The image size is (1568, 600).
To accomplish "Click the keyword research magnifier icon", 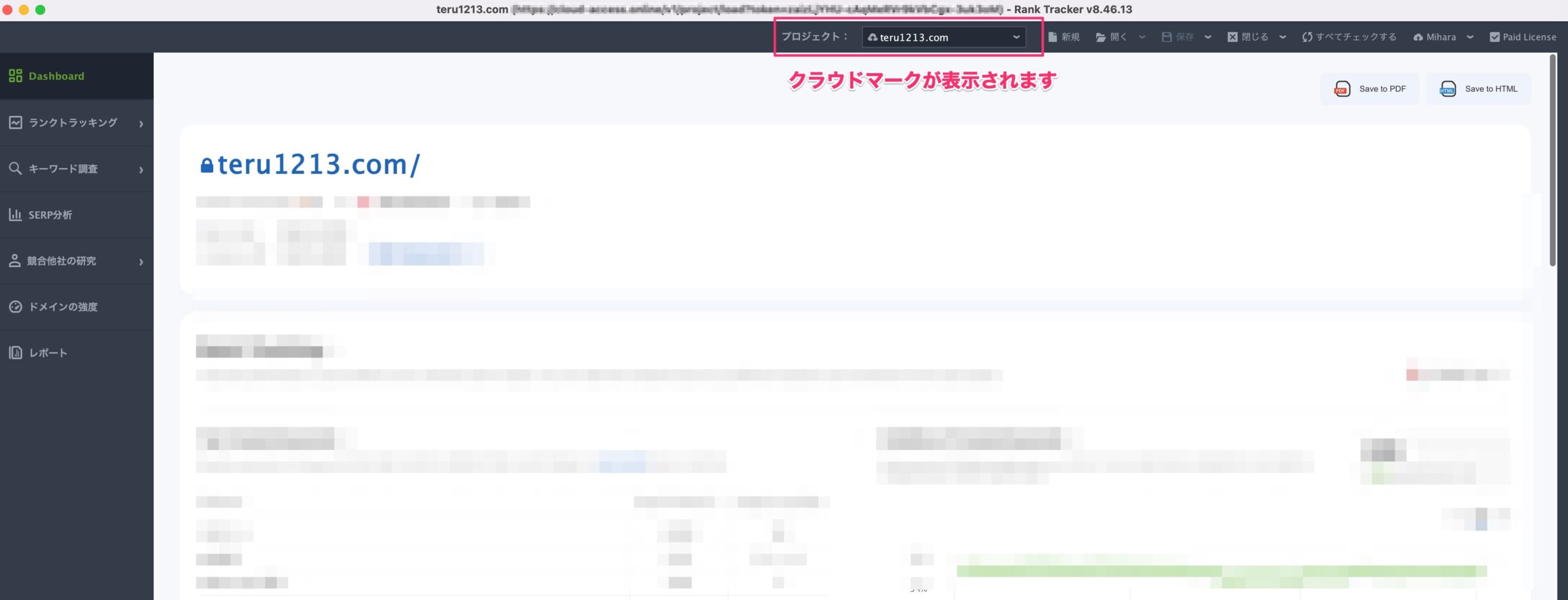I will (x=15, y=169).
